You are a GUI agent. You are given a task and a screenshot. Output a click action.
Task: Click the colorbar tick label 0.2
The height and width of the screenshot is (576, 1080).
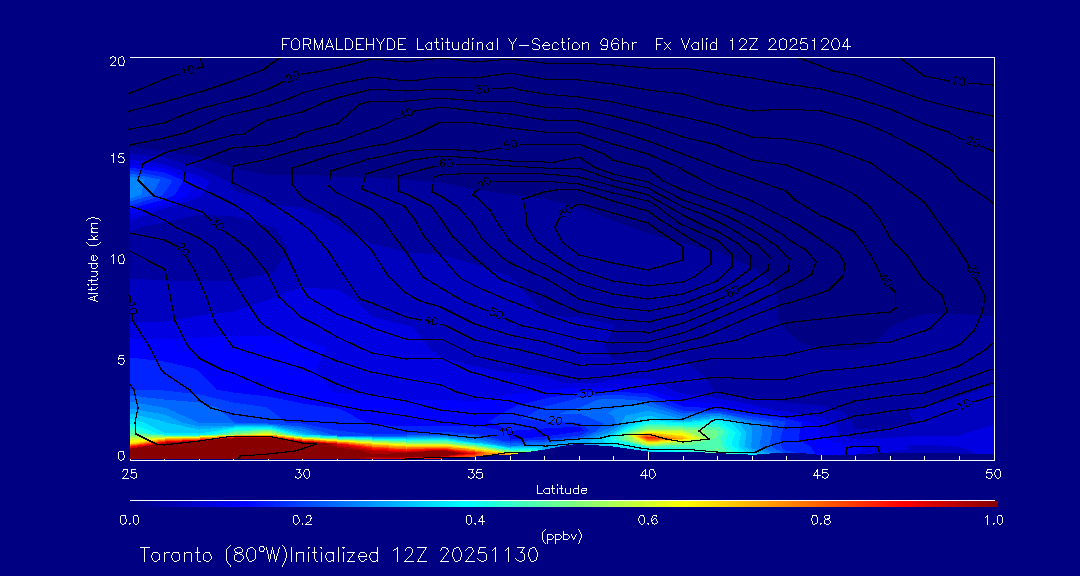[x=302, y=520]
